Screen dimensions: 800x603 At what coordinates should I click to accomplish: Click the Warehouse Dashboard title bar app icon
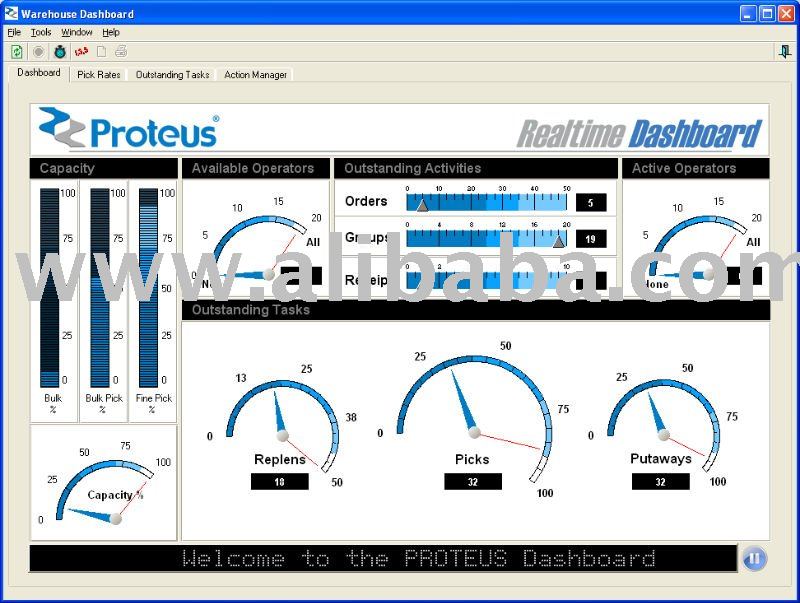(x=11, y=13)
